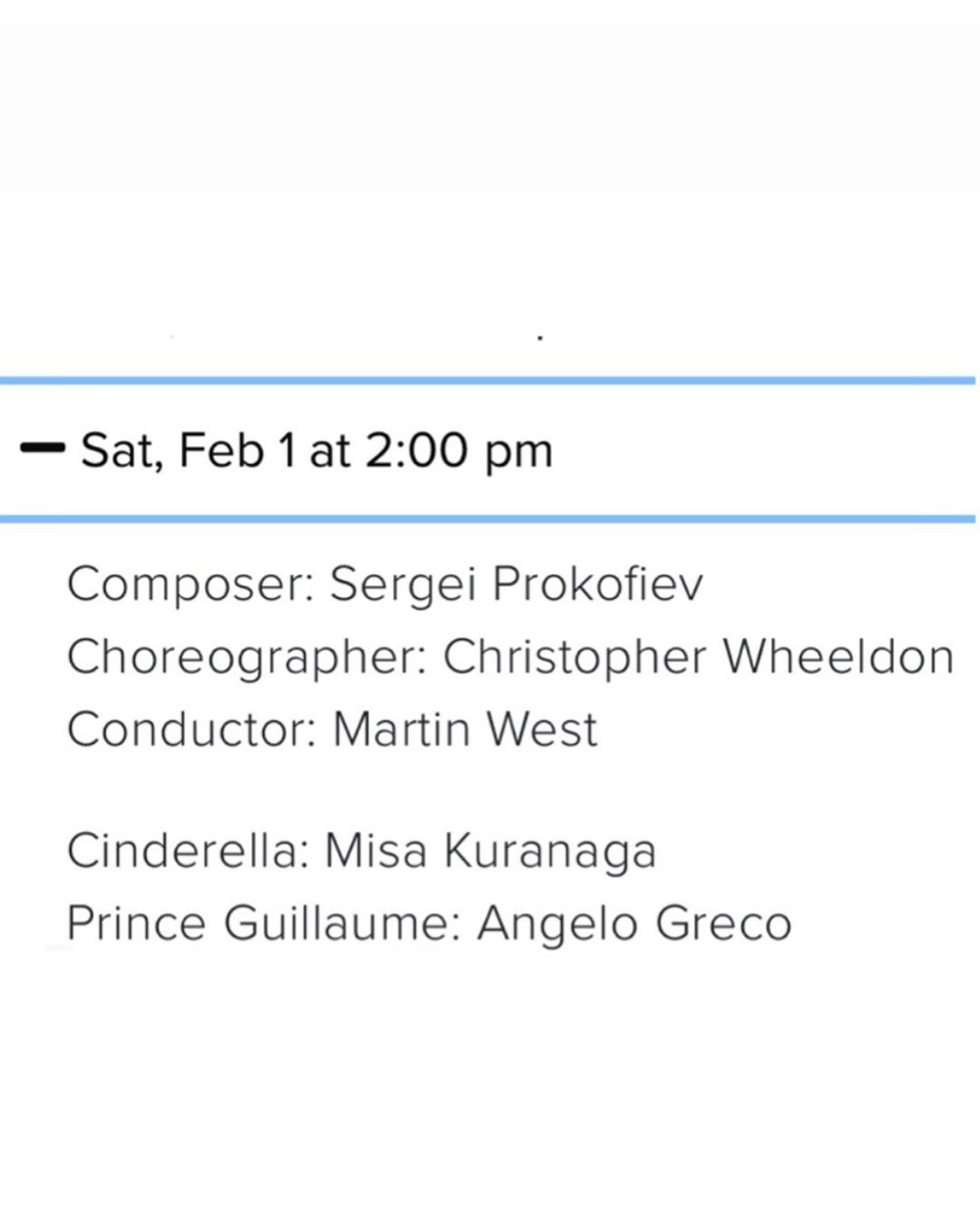Click the "Choreographer:" label
The image size is (980, 1221).
pyautogui.click(x=247, y=657)
